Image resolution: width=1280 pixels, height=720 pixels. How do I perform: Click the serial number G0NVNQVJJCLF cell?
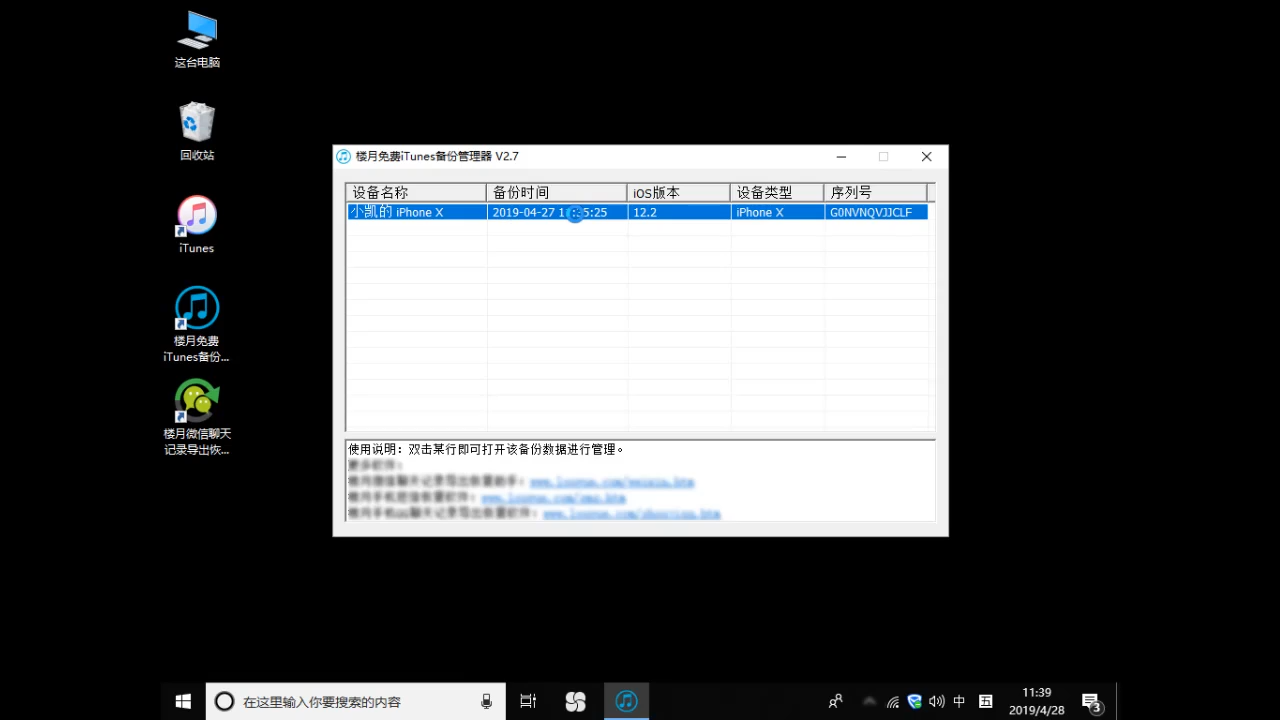tap(876, 212)
